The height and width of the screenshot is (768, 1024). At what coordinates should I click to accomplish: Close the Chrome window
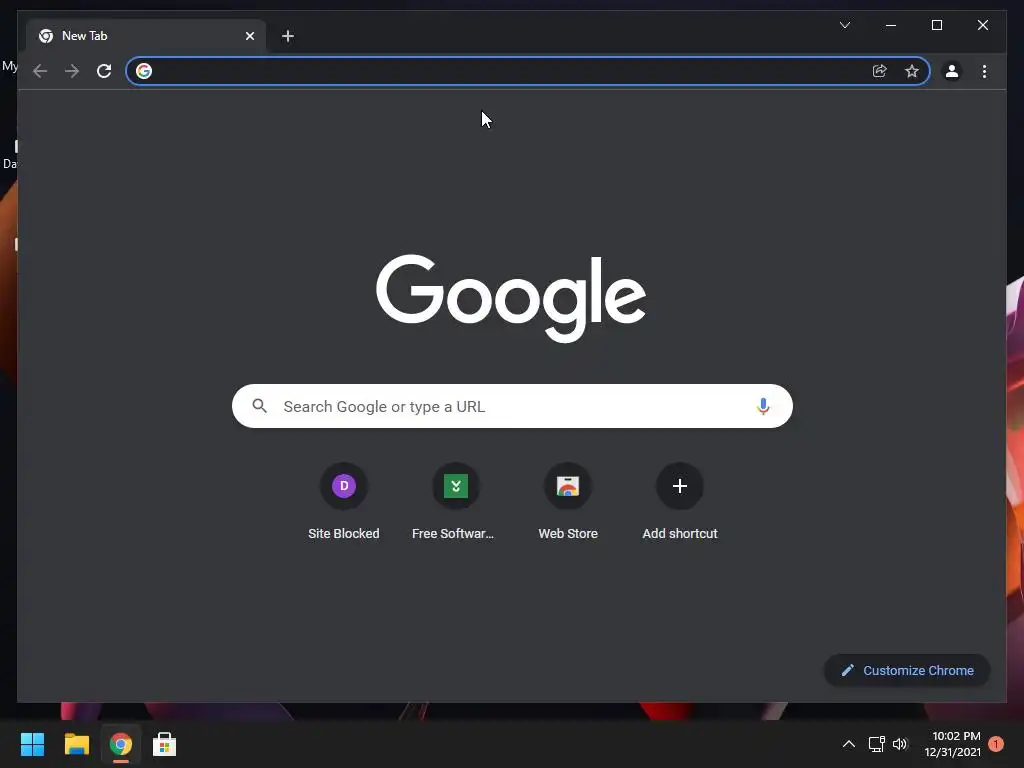pyautogui.click(x=982, y=25)
